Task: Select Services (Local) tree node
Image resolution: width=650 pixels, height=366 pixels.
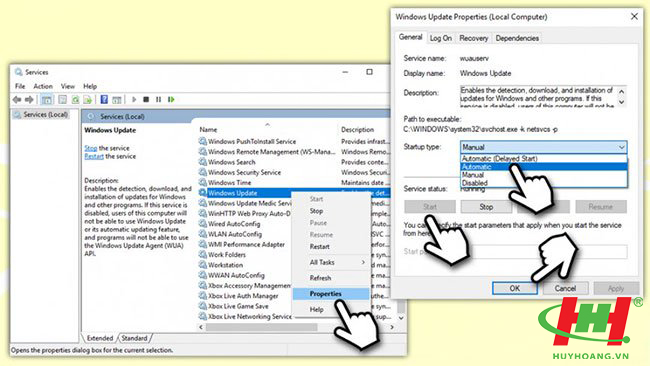Action: pyautogui.click(x=45, y=114)
